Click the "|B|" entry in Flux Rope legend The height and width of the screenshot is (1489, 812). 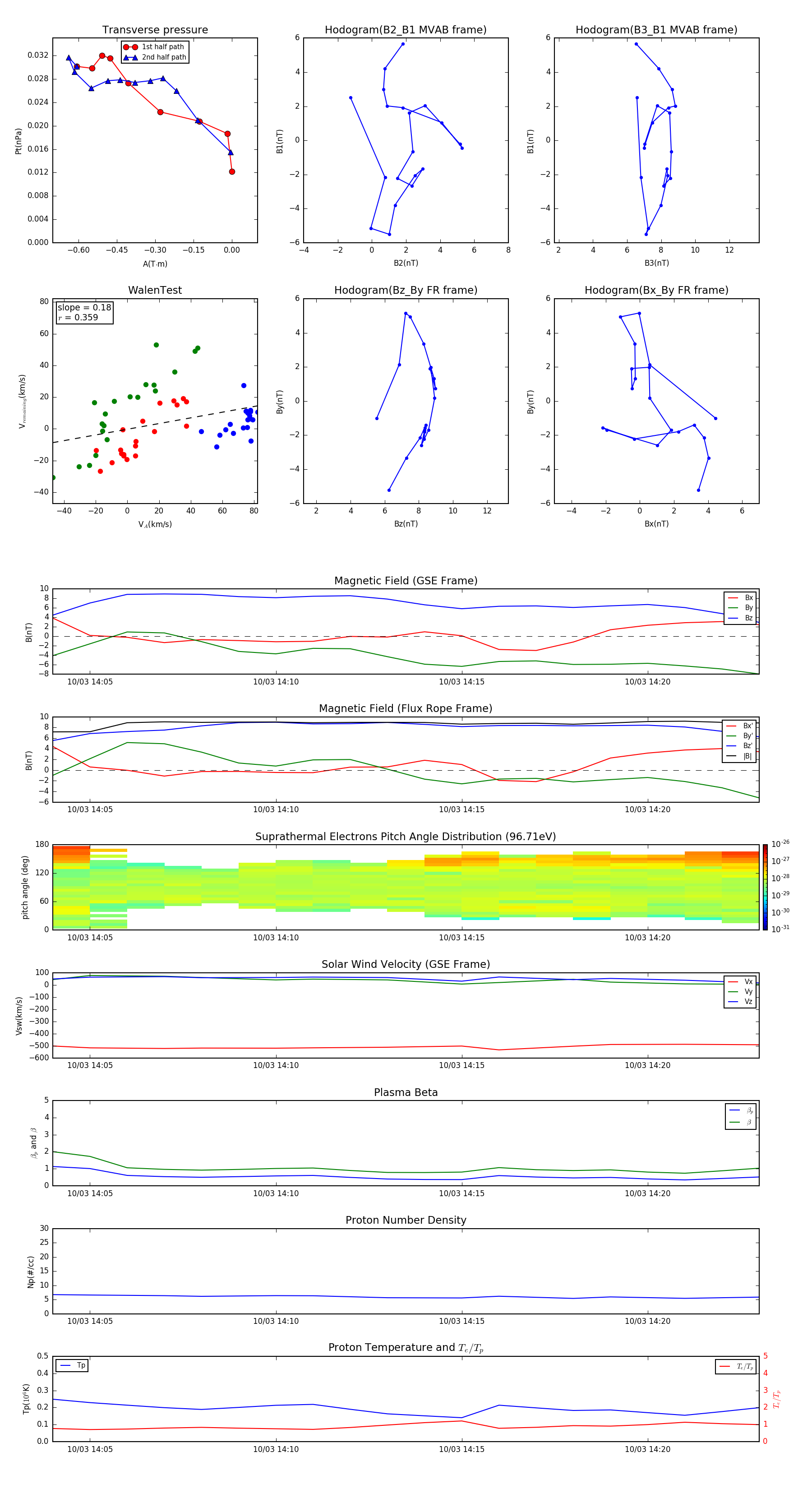739,756
